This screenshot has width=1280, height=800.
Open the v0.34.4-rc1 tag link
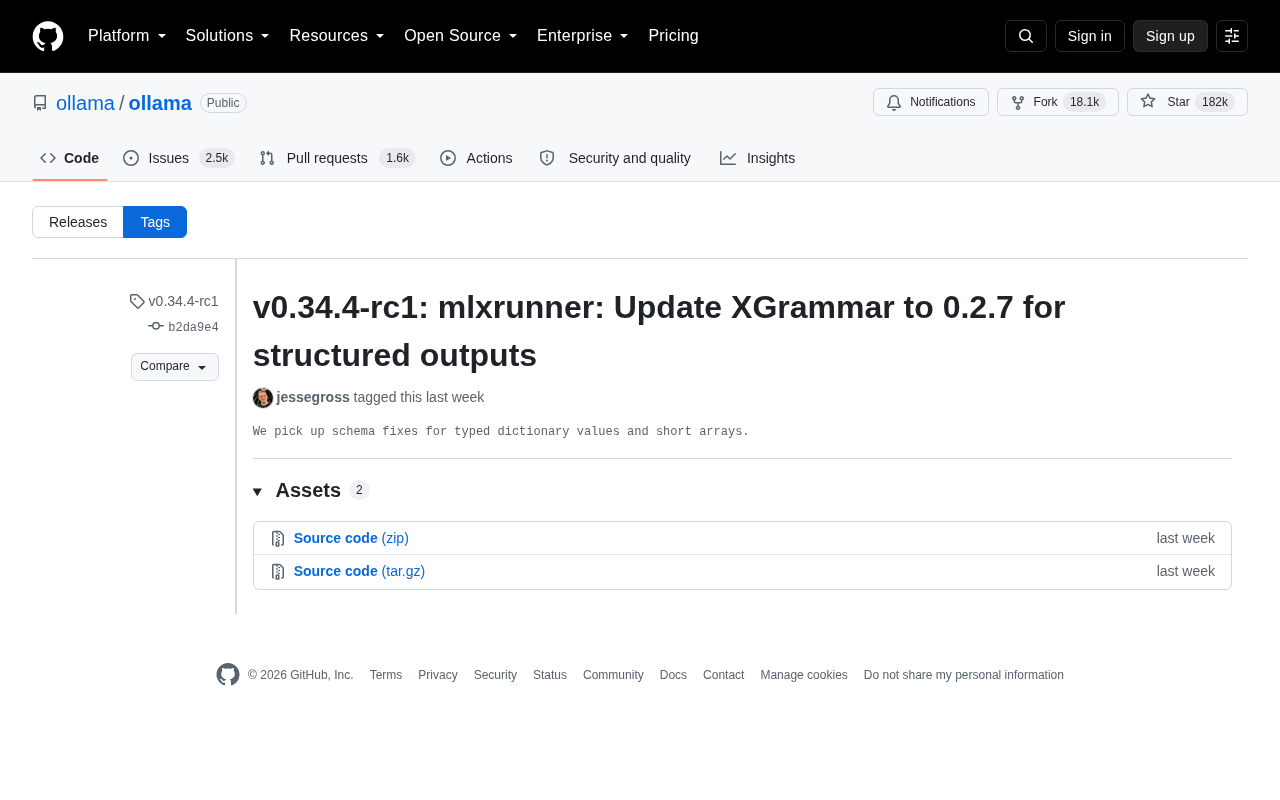pyautogui.click(x=183, y=301)
